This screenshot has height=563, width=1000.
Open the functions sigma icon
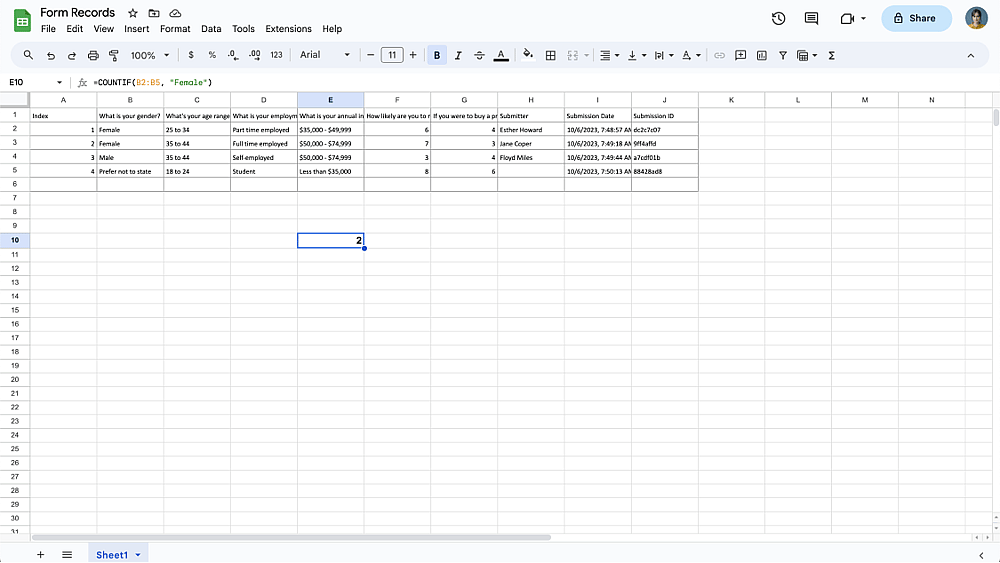(832, 55)
